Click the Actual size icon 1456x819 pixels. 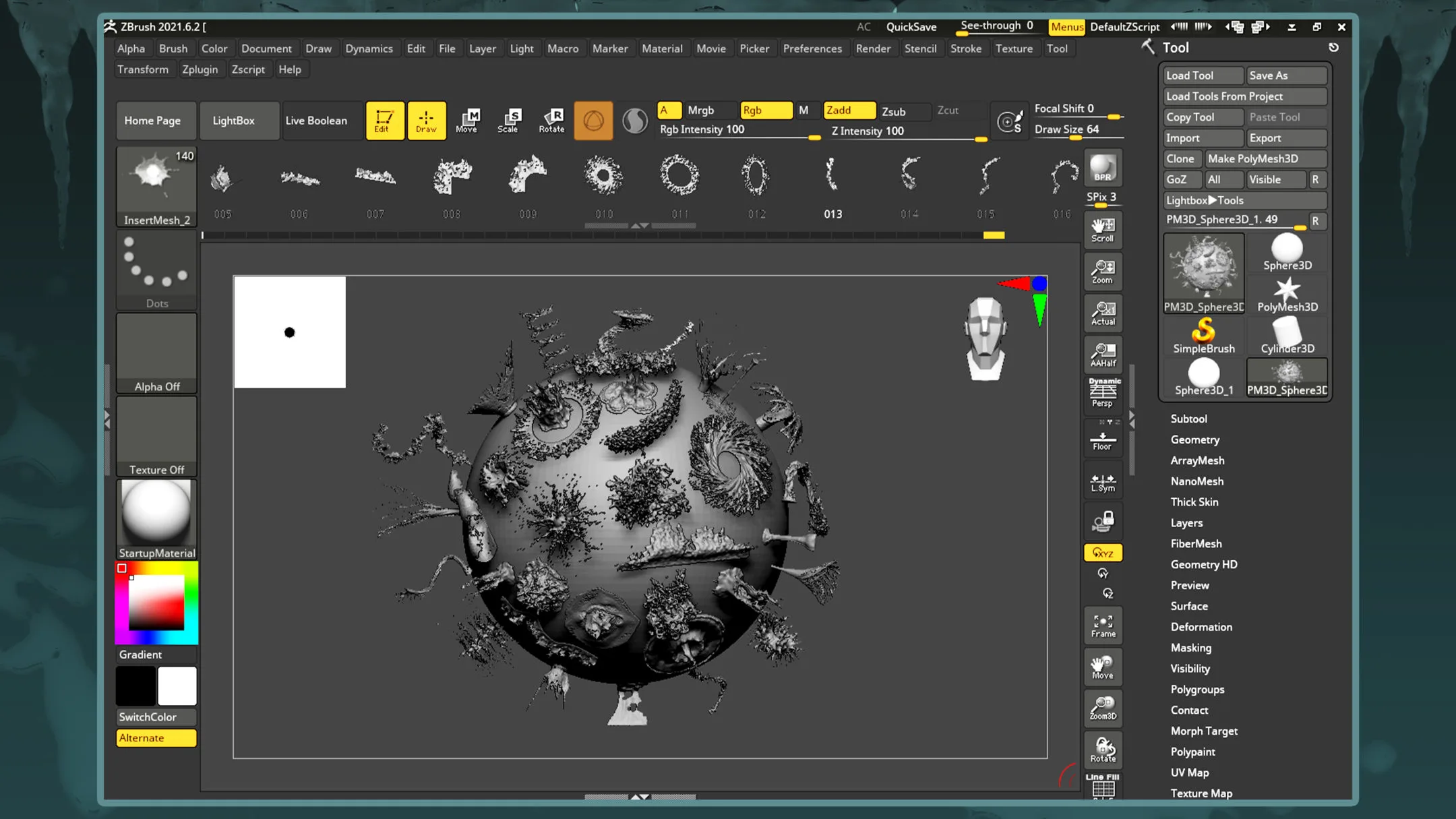coord(1103,313)
